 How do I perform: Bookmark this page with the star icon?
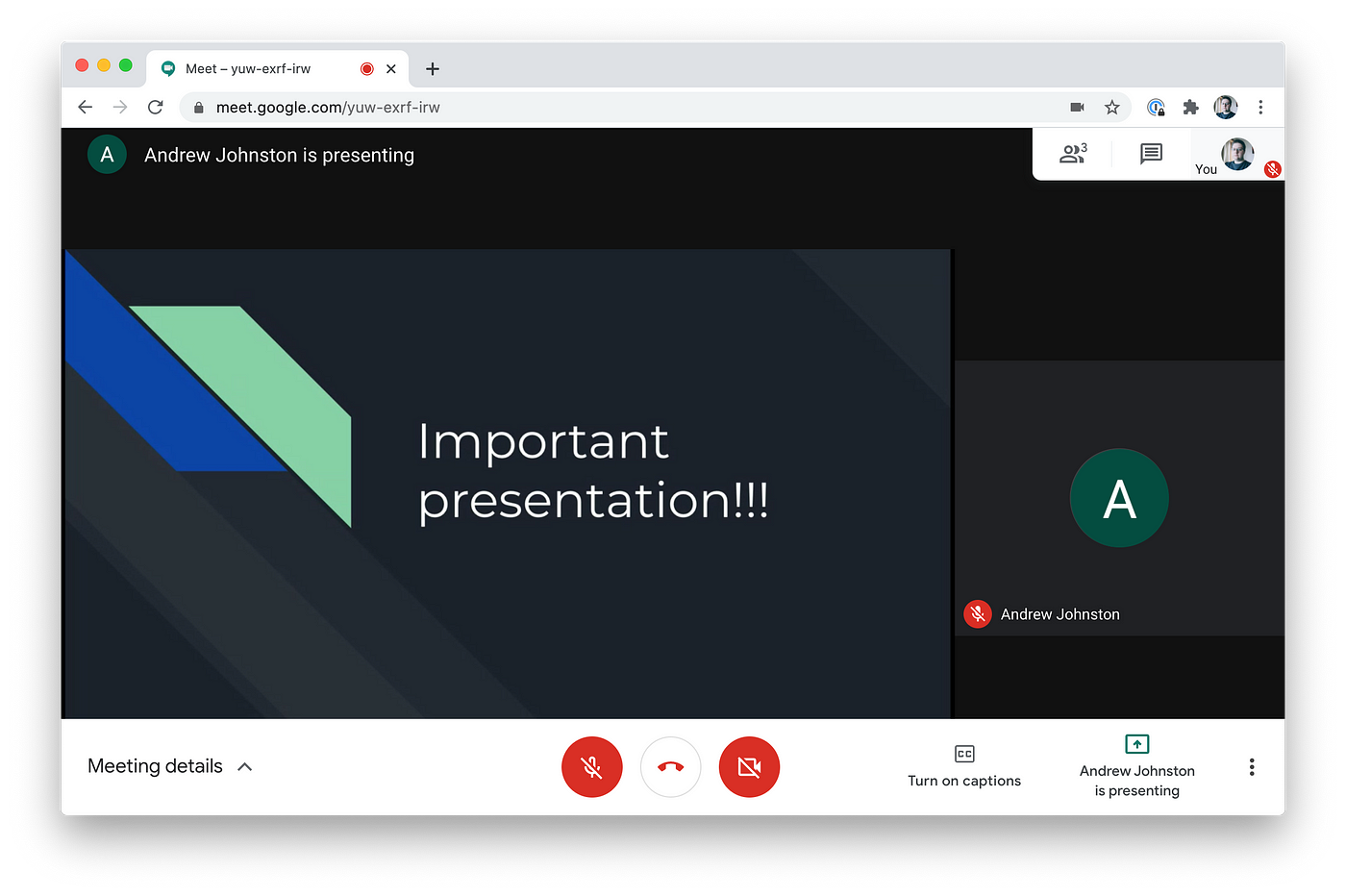(1112, 107)
